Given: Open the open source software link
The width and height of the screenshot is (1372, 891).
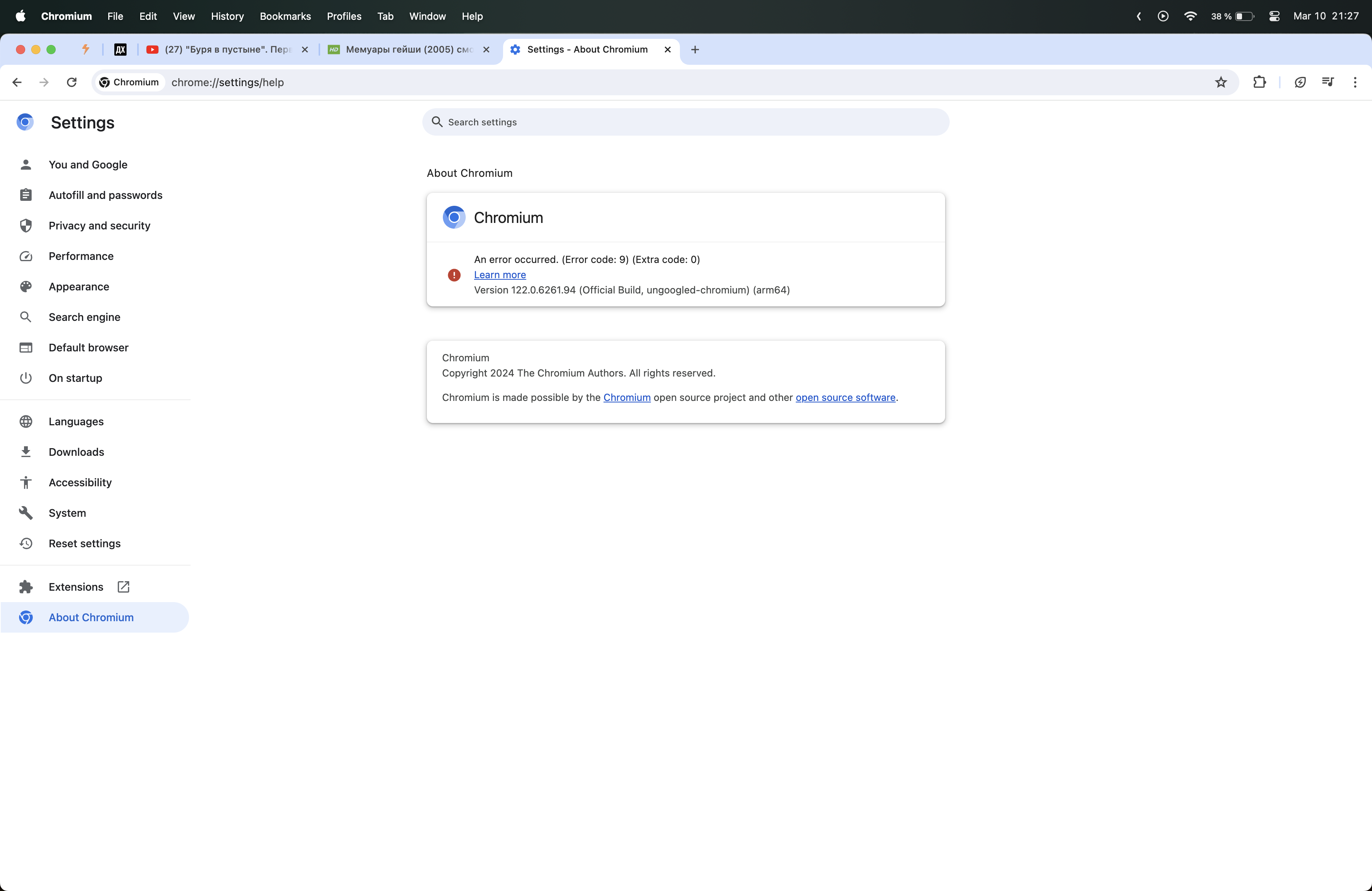Looking at the screenshot, I should tap(845, 397).
